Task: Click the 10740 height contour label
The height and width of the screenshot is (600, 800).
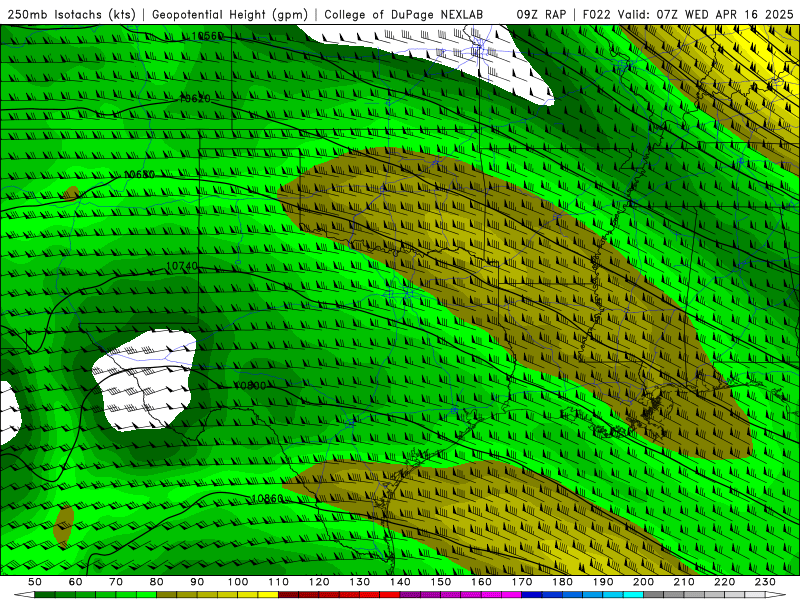Action: click(182, 266)
